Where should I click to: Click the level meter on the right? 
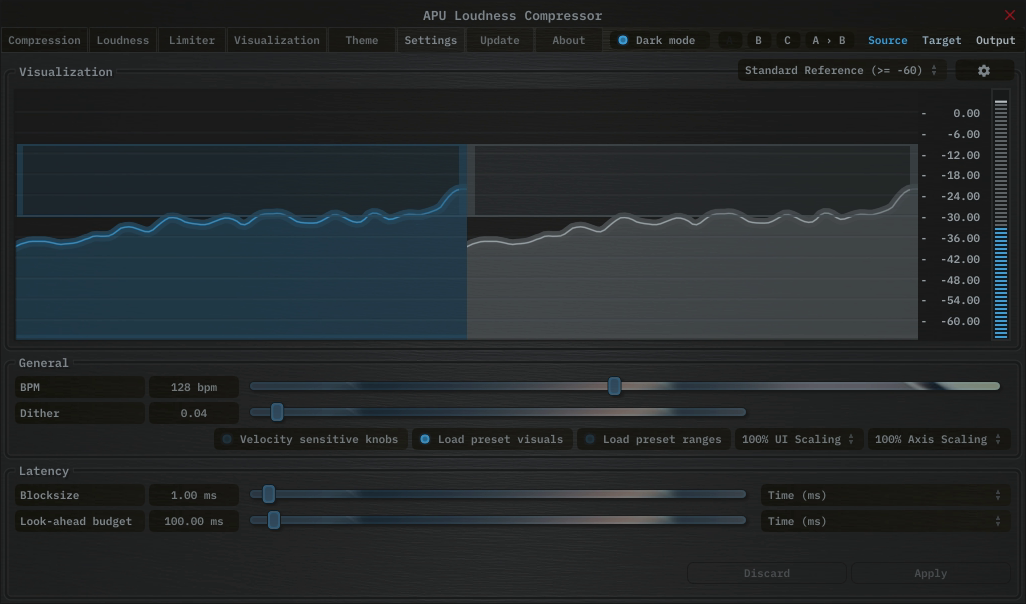tap(1000, 215)
